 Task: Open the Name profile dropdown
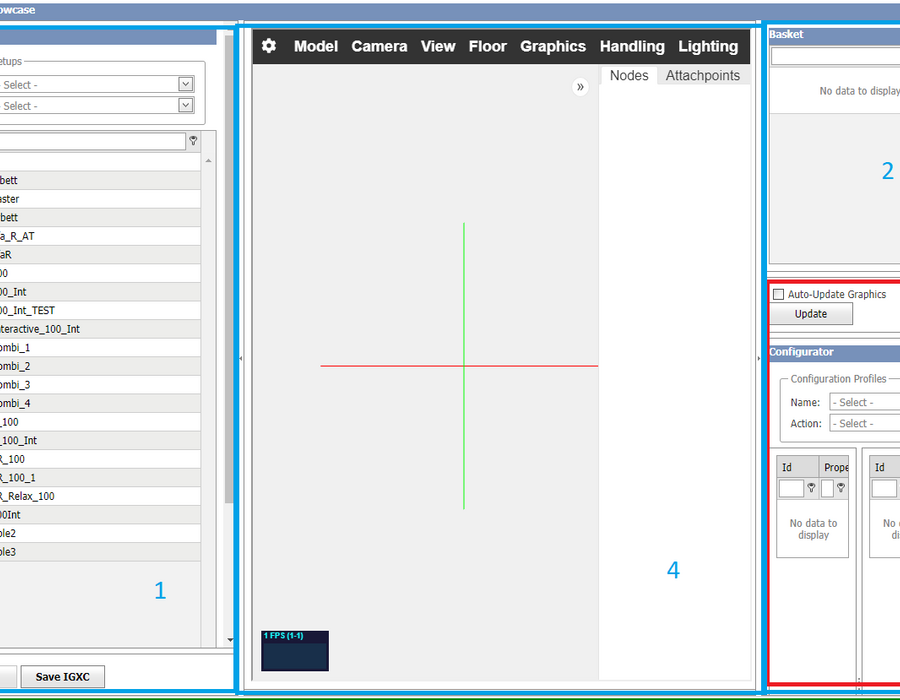click(864, 402)
